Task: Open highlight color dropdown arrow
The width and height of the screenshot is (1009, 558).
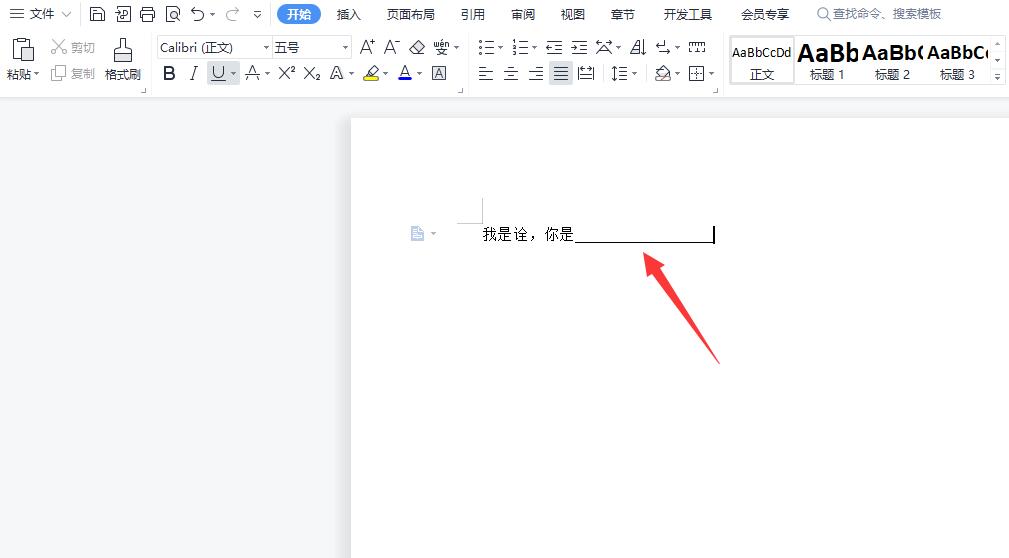Action: (385, 74)
